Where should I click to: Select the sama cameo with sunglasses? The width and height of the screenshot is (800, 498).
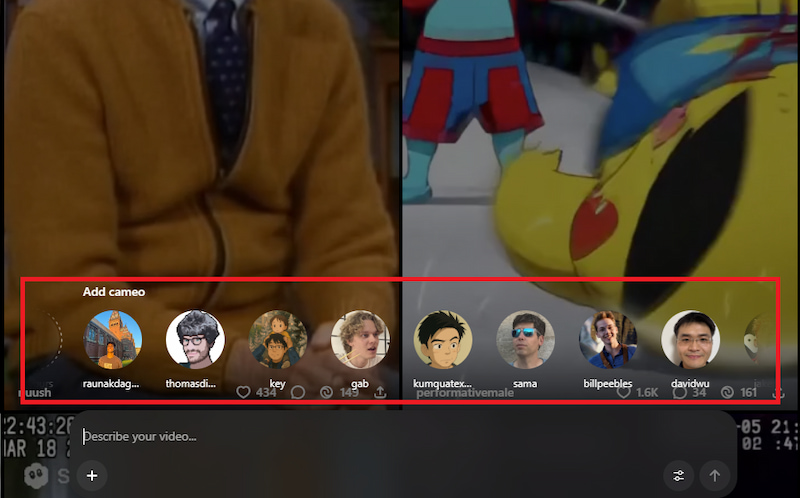(x=526, y=339)
